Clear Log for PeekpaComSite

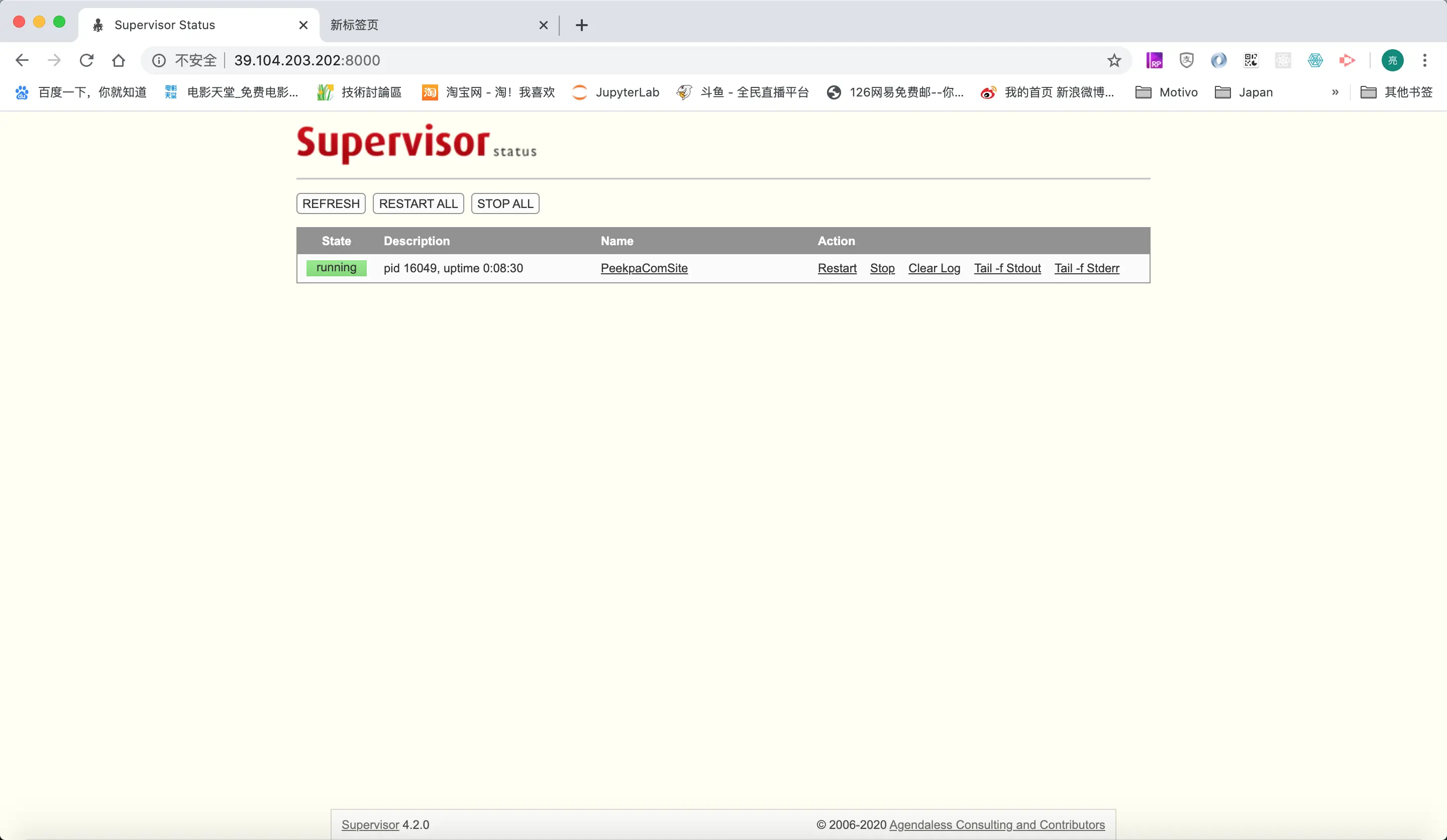934,268
